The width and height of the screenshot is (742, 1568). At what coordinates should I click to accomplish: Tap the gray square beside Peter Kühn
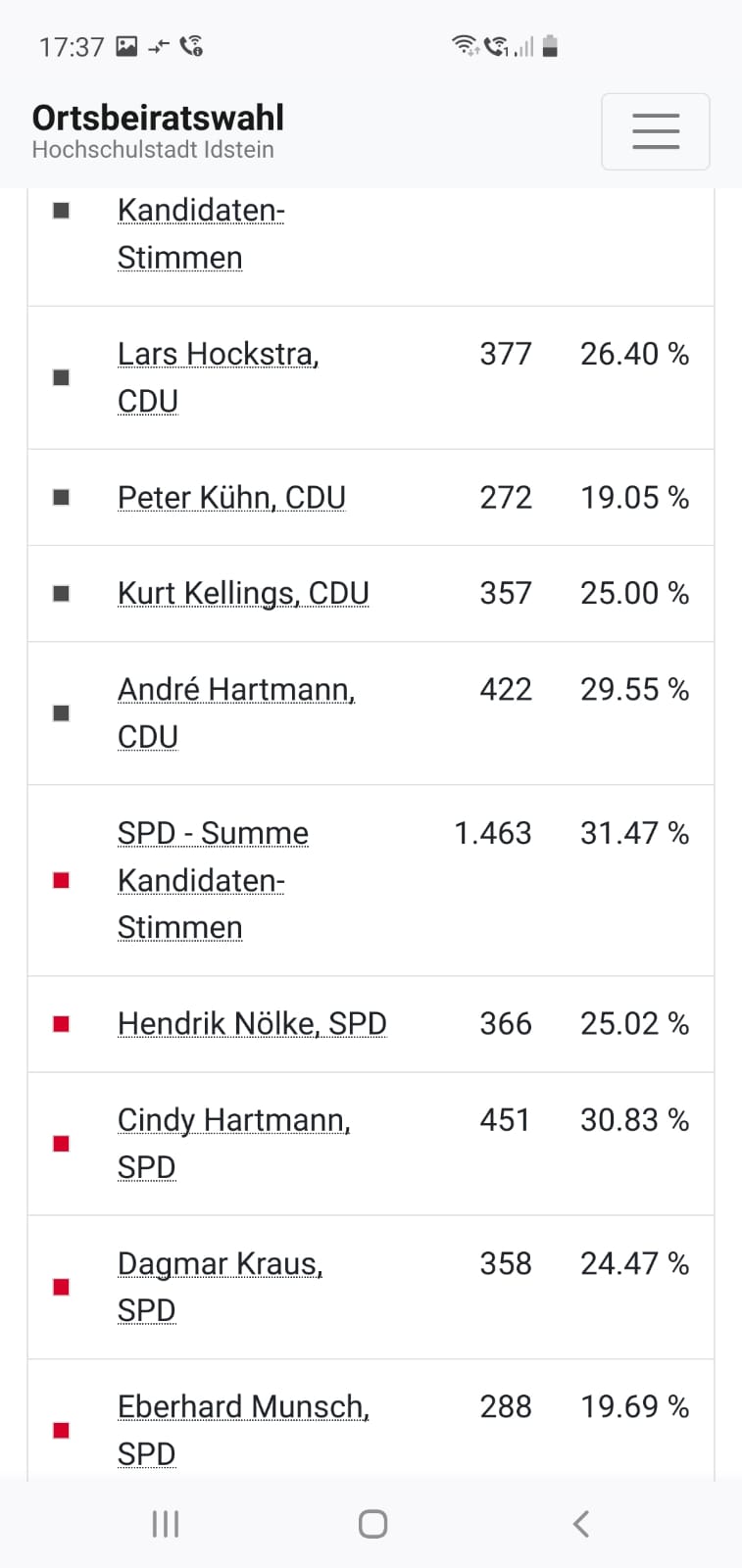(x=61, y=497)
